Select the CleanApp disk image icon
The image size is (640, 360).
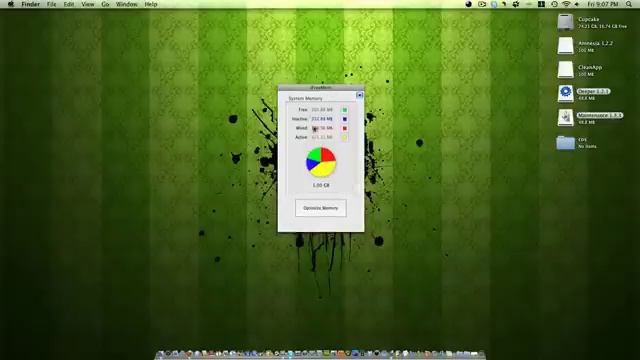click(565, 70)
